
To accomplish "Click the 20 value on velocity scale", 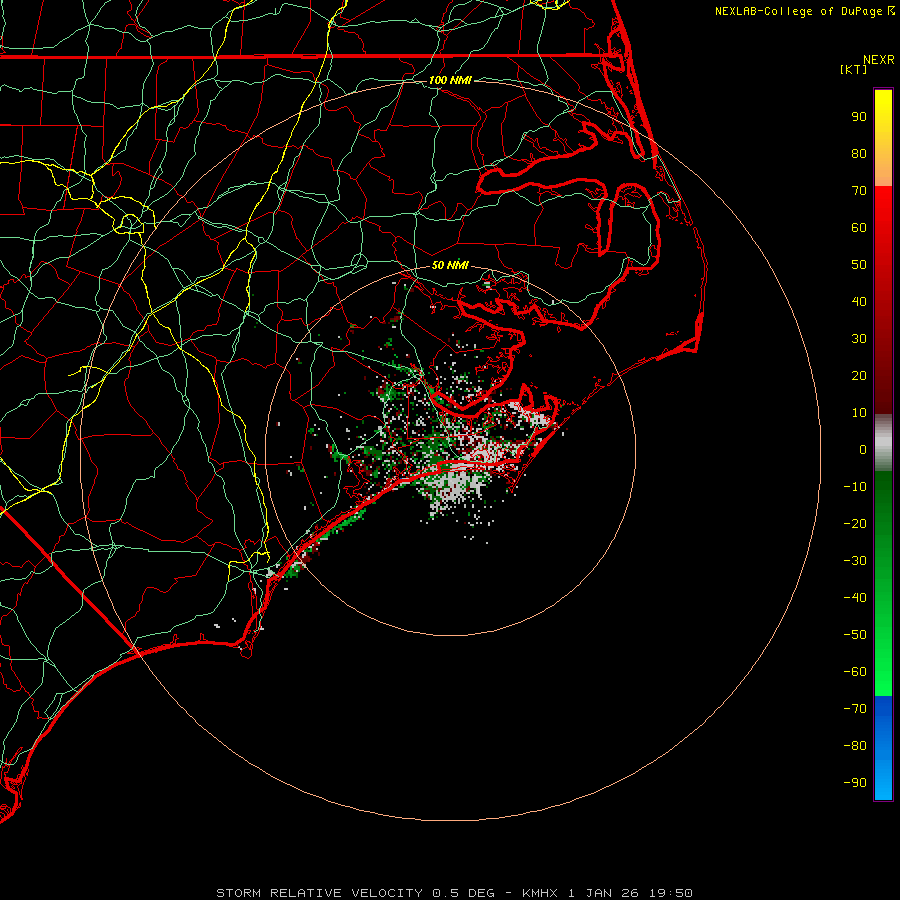I will tap(859, 376).
